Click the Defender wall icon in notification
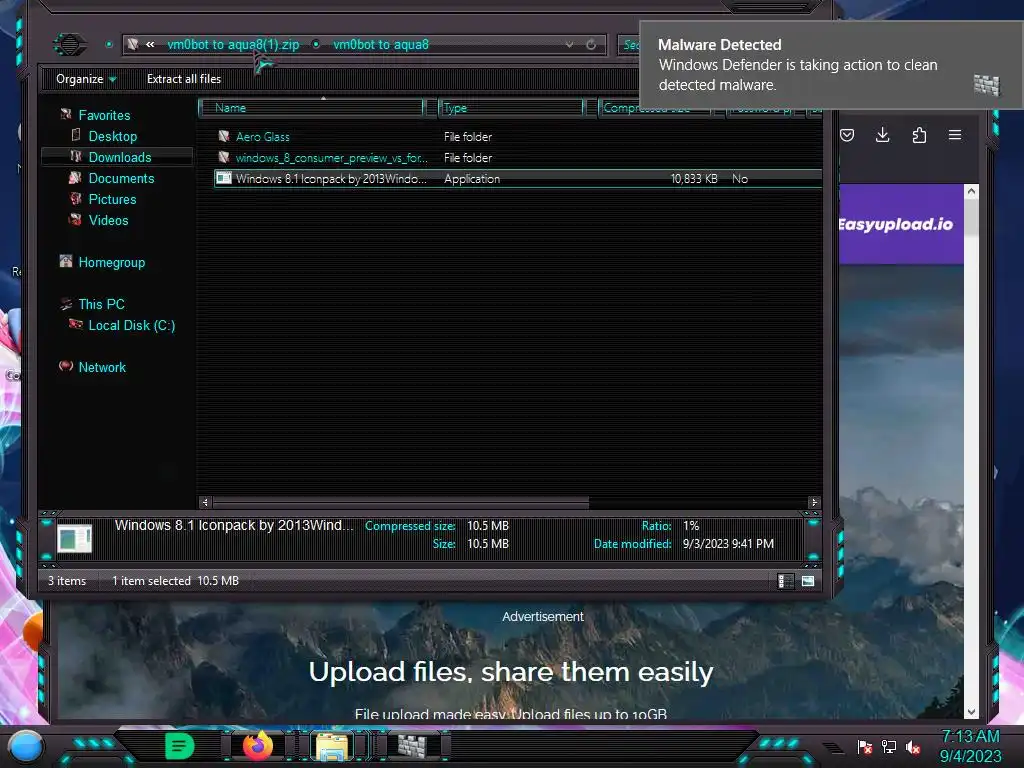This screenshot has height=768, width=1024. (x=986, y=84)
